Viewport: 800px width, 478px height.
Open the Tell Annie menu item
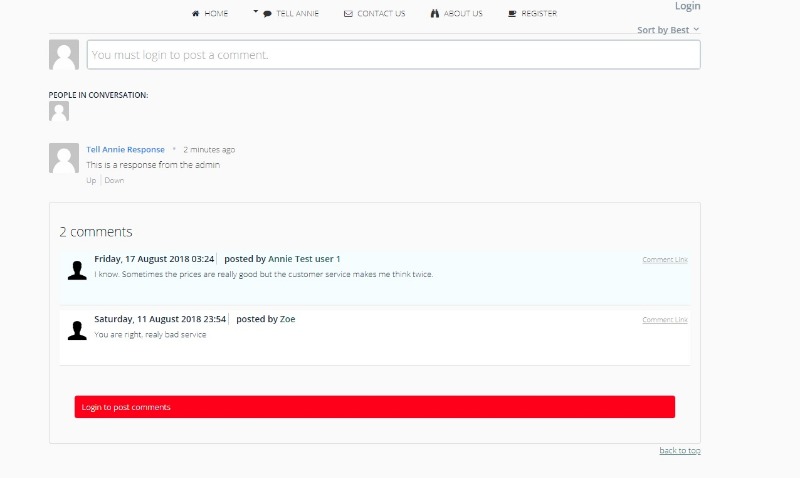pos(291,14)
